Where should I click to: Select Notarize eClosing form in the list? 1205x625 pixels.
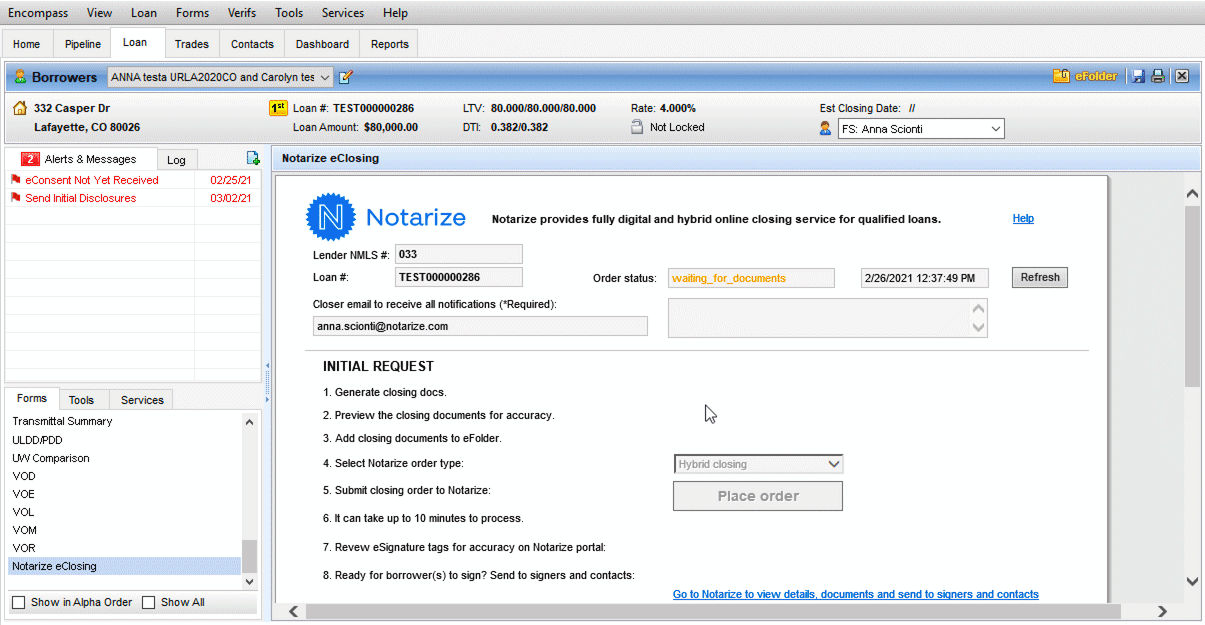coord(125,566)
